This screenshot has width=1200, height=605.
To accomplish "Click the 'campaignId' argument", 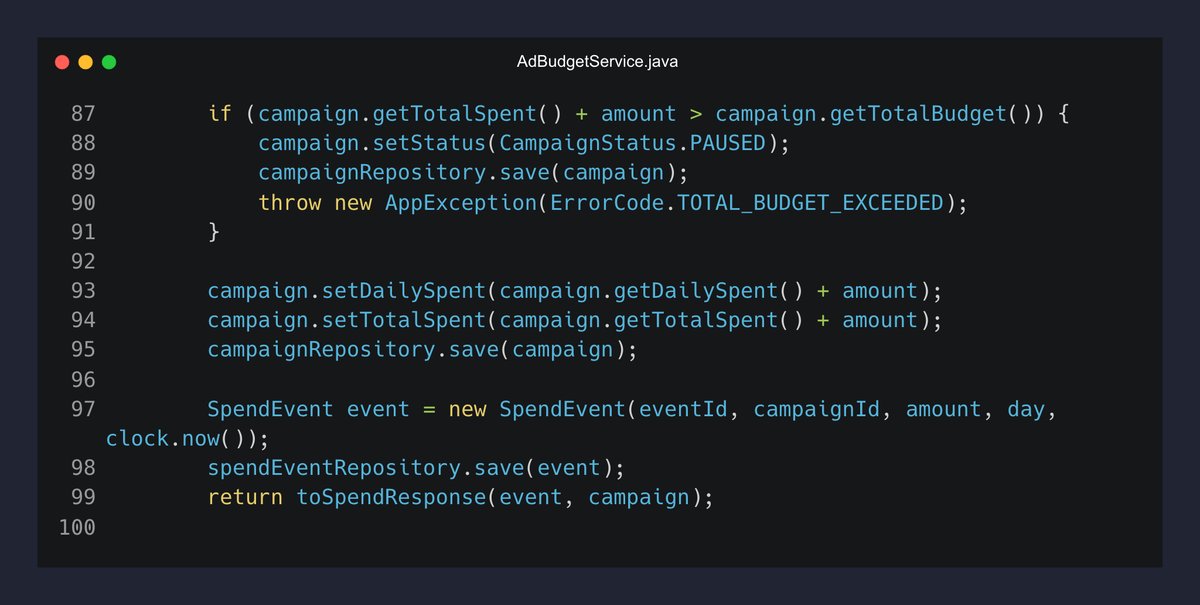I will 817,408.
